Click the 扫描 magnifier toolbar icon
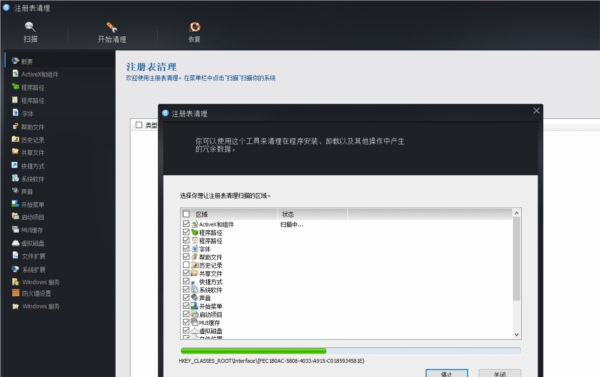 click(30, 27)
